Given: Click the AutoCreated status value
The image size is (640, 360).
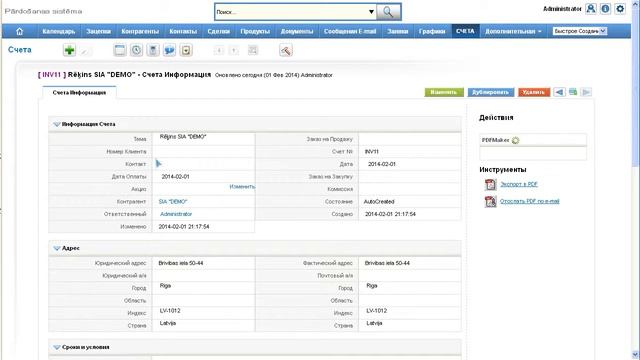Looking at the screenshot, I should [379, 202].
